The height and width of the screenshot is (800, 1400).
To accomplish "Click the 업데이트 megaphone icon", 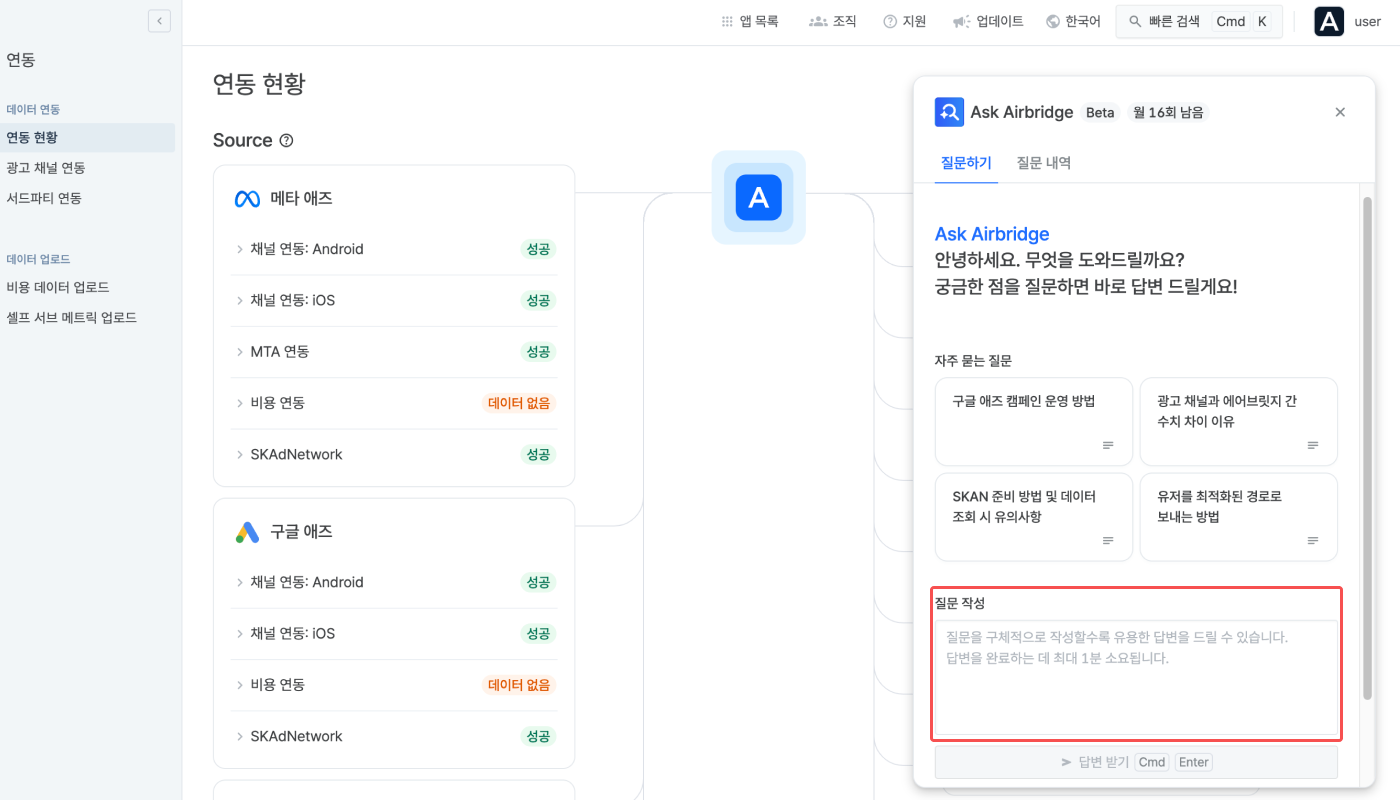I will coord(961,21).
